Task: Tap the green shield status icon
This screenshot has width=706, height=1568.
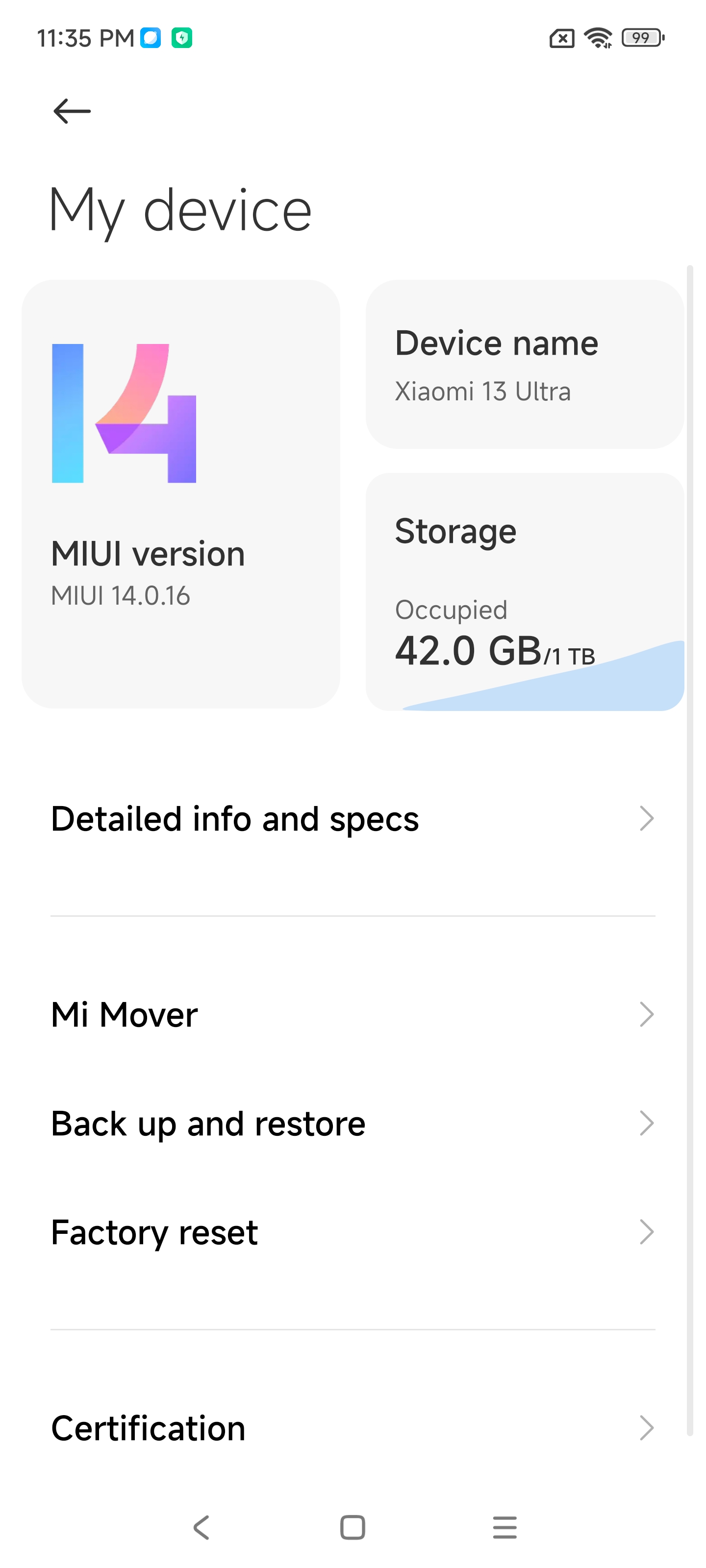Action: (181, 38)
